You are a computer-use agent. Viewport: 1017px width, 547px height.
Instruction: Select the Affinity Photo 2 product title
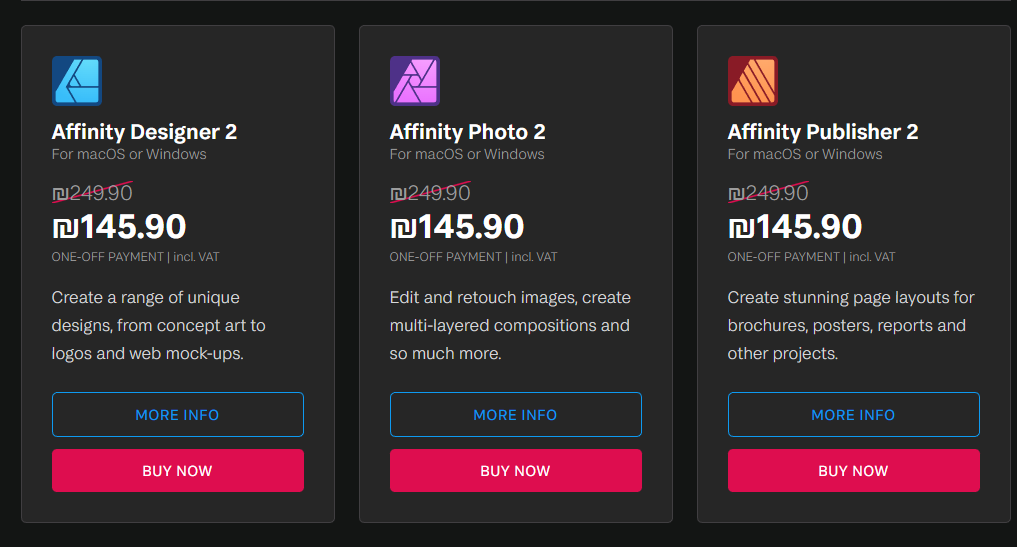pos(467,132)
